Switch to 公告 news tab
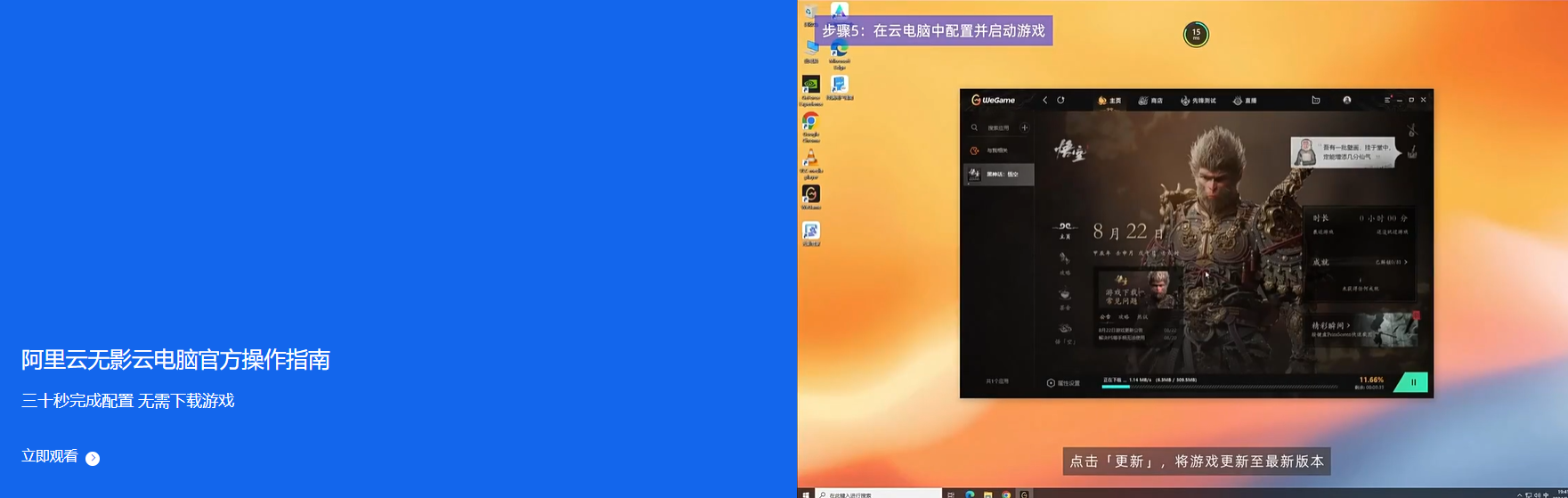This screenshot has height=498, width=1568. [x=1105, y=317]
